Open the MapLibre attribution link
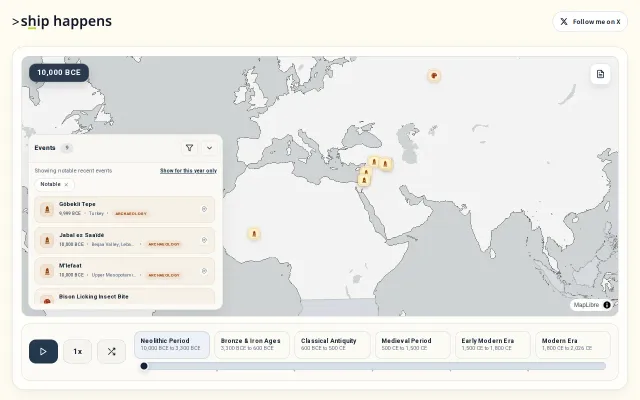Viewport: 640px width, 400px height. coord(586,305)
